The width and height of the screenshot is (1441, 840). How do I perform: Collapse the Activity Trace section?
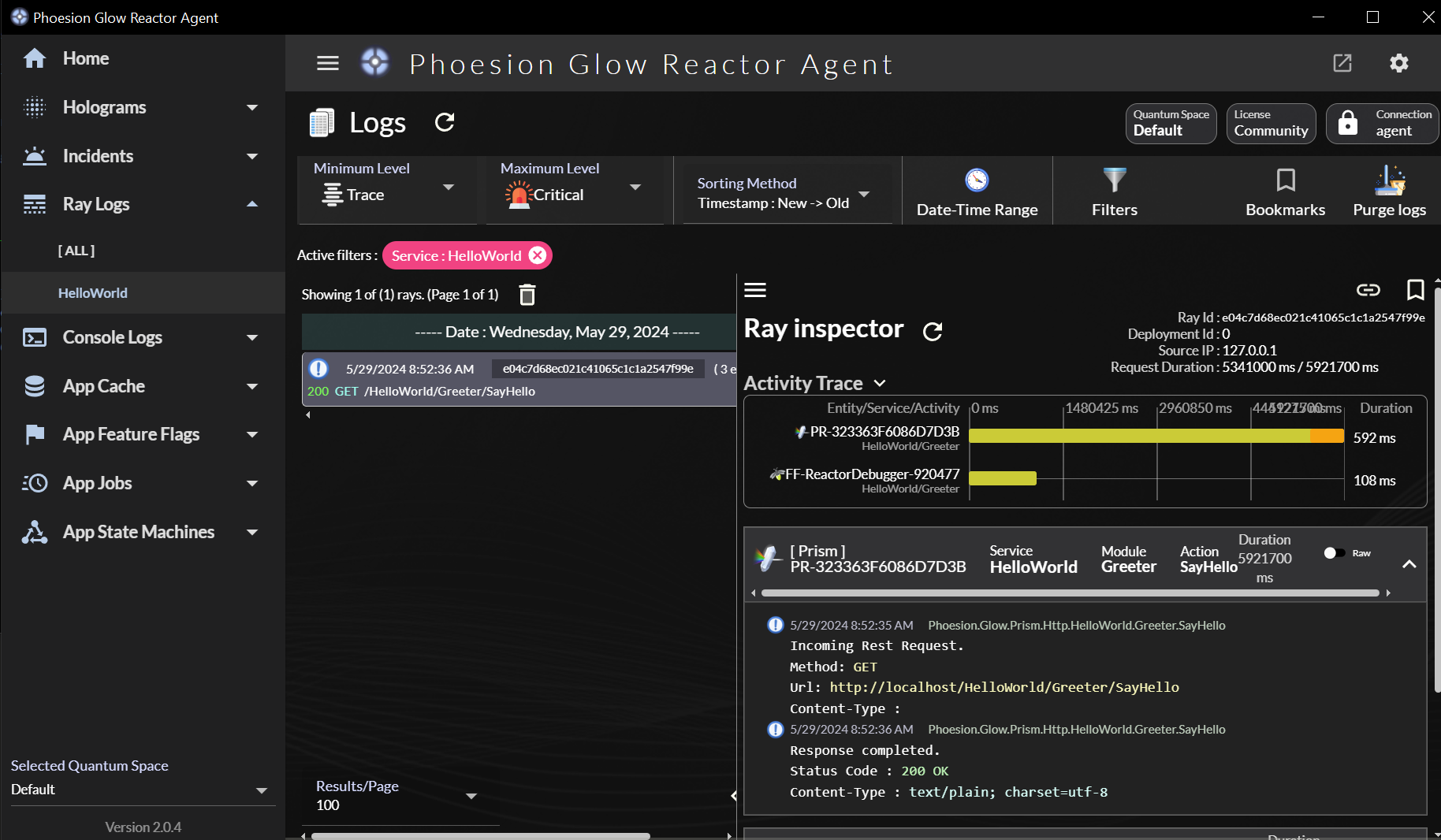click(880, 384)
